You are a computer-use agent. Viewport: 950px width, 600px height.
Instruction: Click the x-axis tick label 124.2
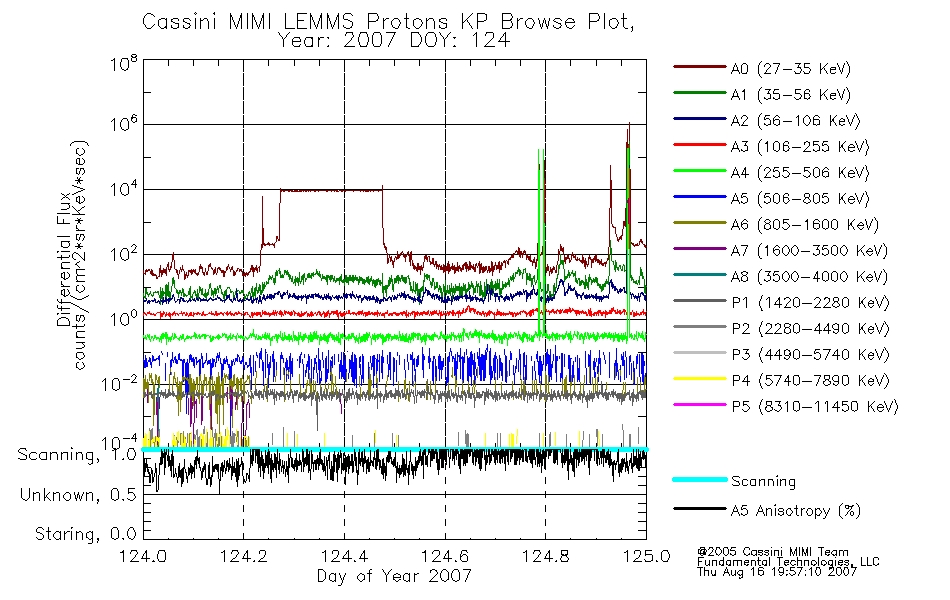(244, 556)
